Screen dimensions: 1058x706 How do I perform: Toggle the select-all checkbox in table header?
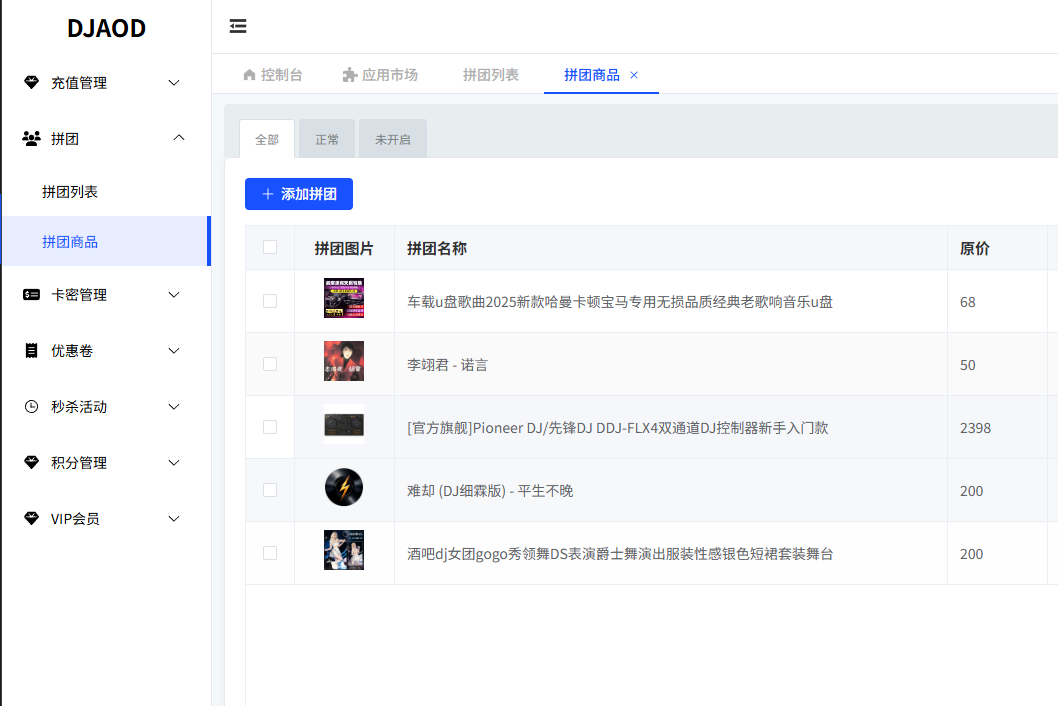(x=269, y=247)
